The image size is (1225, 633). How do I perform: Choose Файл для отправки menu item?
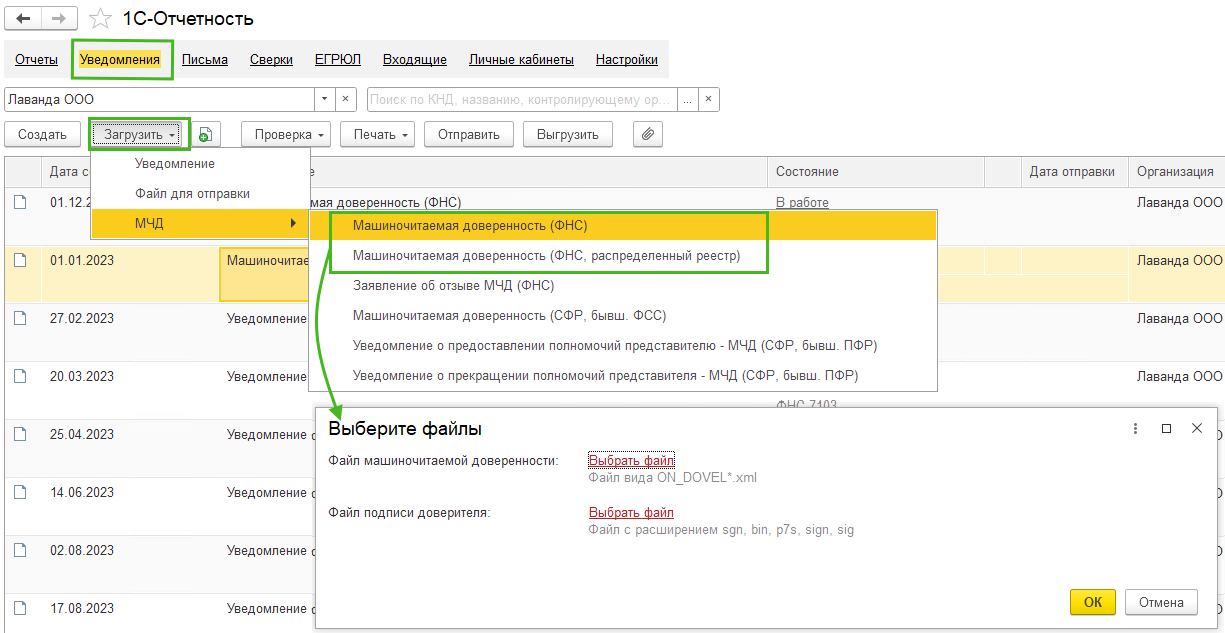[x=201, y=194]
